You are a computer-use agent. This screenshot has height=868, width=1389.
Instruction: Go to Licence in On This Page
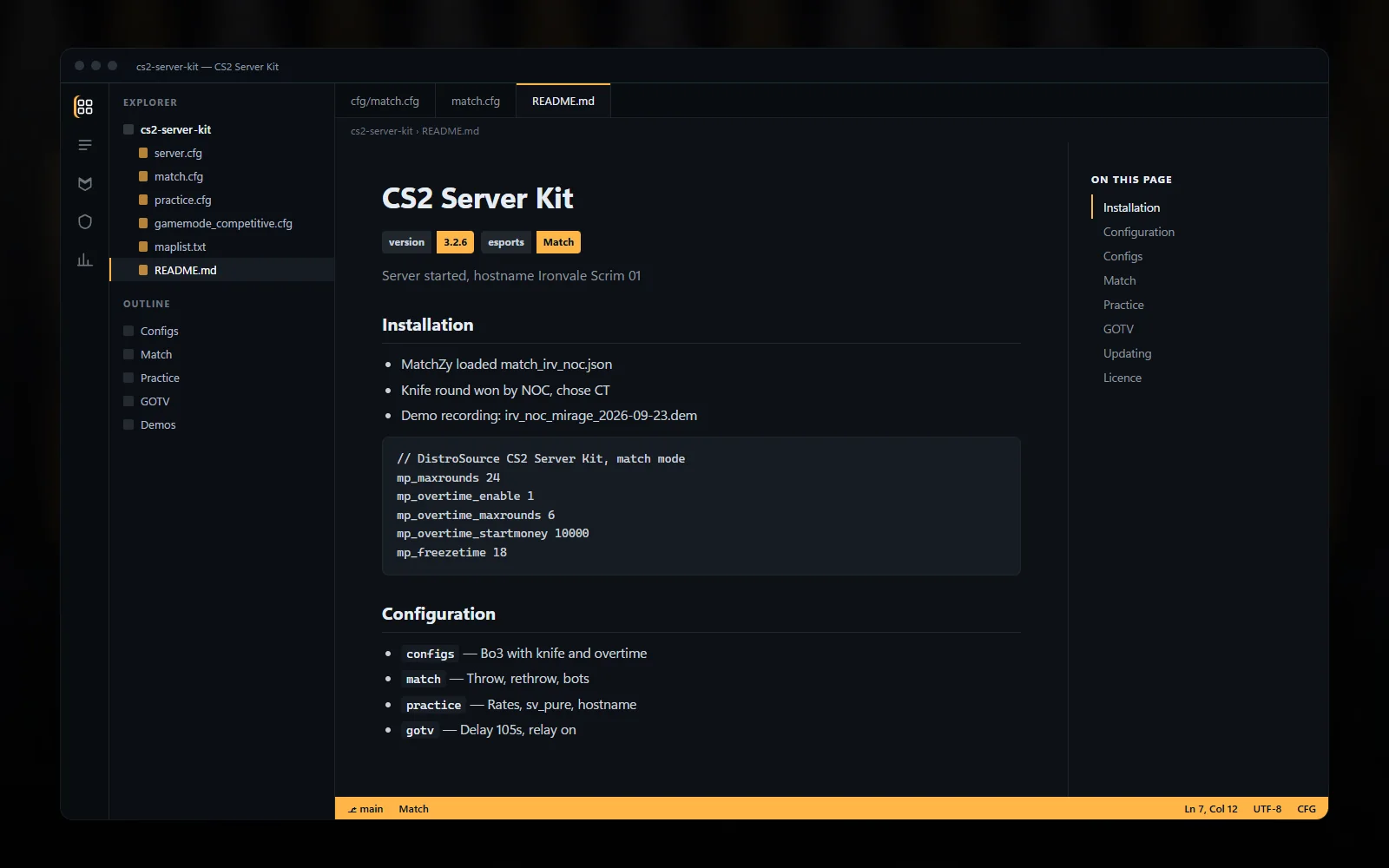point(1122,378)
